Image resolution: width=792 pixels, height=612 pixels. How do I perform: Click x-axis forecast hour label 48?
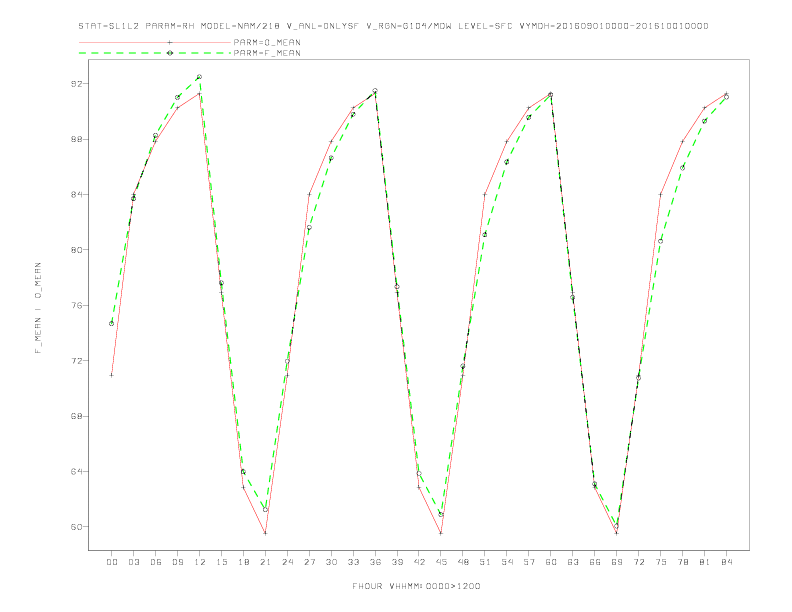tap(463, 562)
